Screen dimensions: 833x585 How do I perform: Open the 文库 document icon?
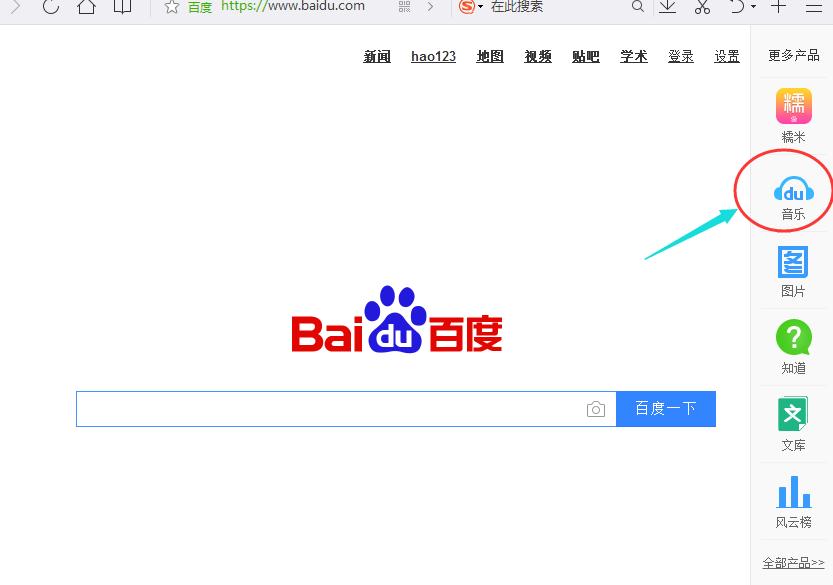[x=793, y=414]
